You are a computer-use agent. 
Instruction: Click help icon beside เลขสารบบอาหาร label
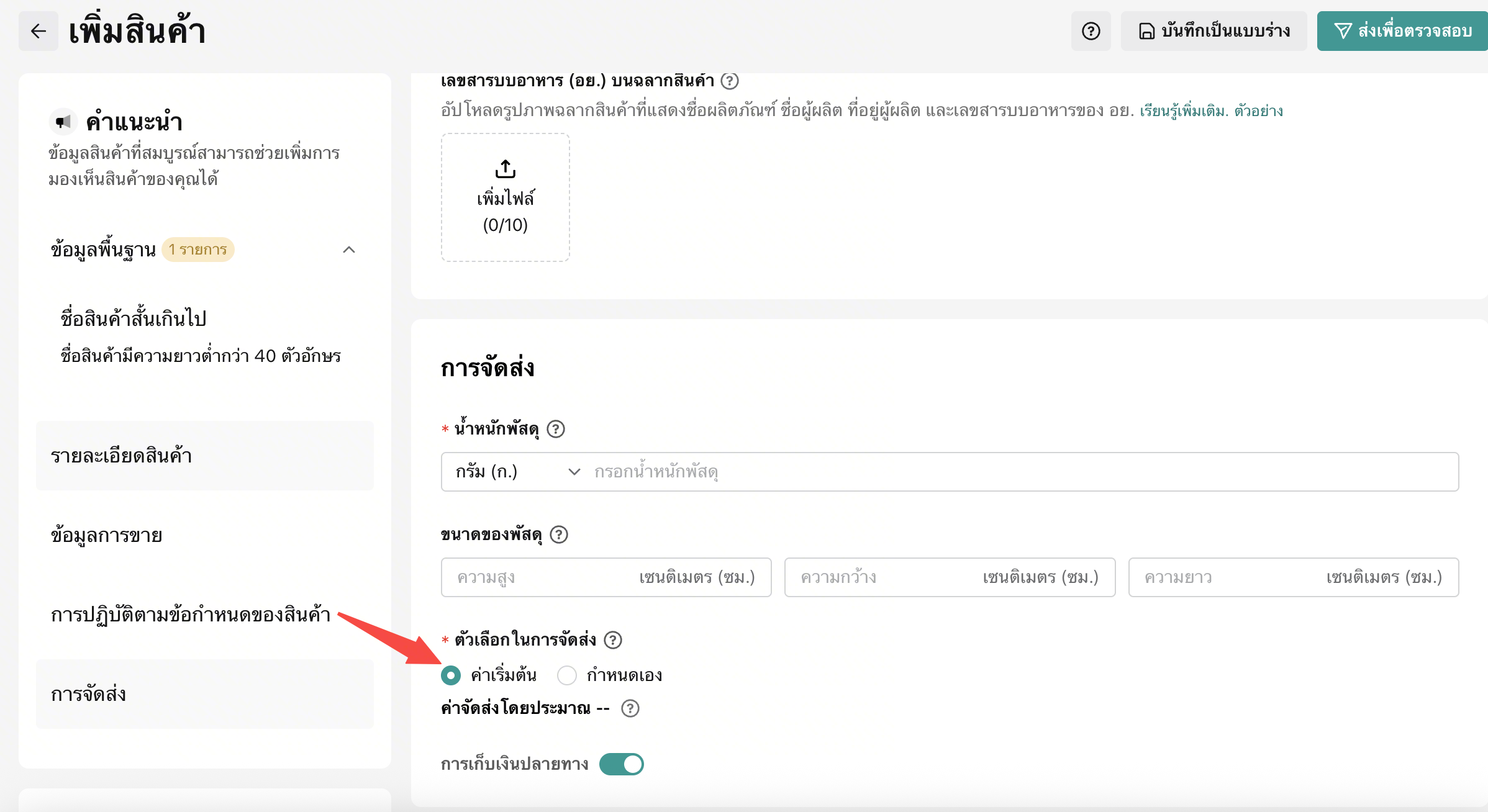[x=730, y=81]
